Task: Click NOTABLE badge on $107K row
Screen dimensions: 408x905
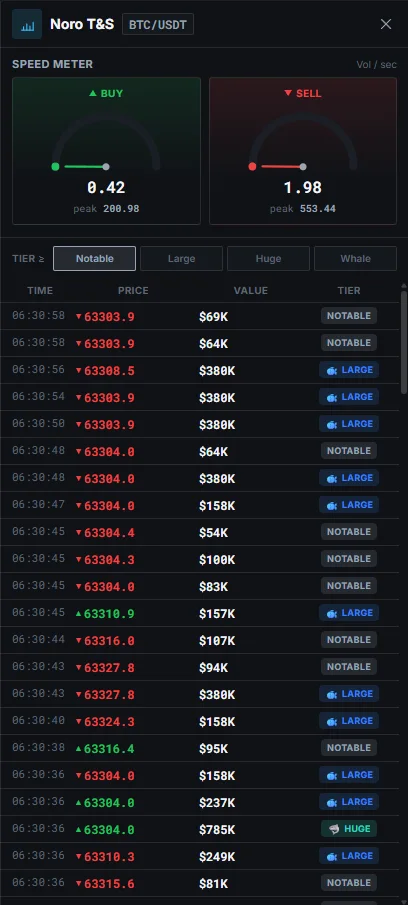Action: [349, 640]
